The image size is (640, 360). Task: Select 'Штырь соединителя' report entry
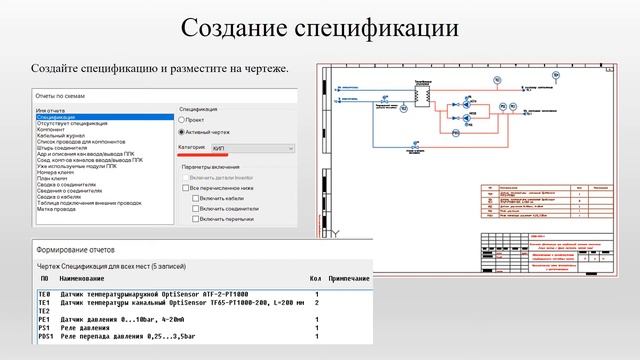pyautogui.click(x=62, y=148)
